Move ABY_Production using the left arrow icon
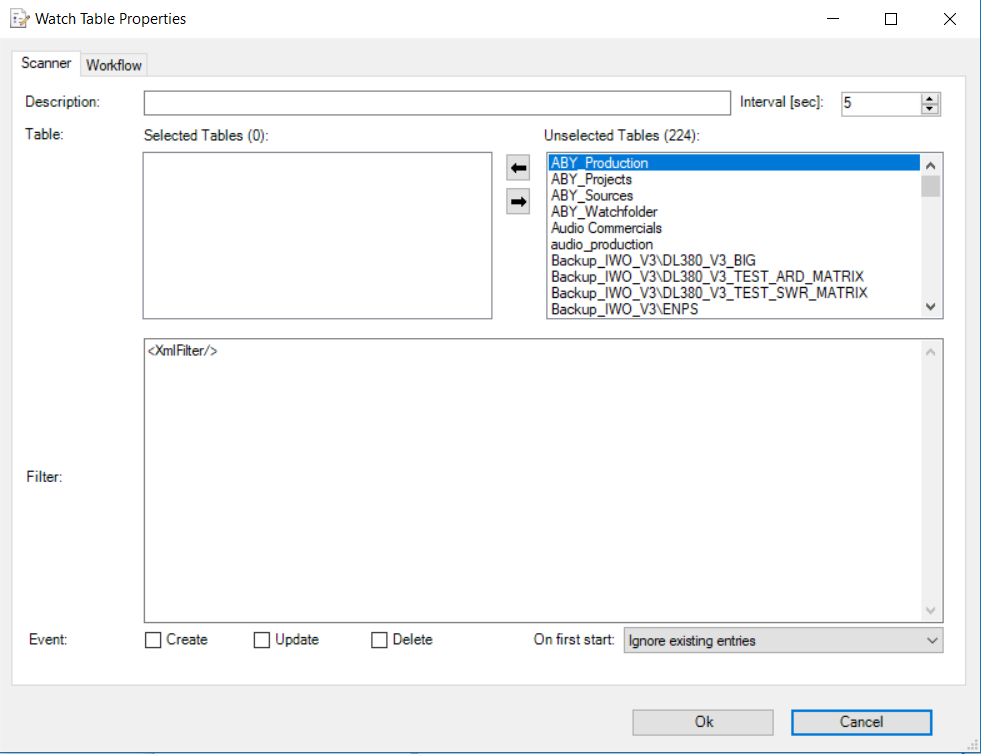The width and height of the screenshot is (981, 754). click(x=517, y=167)
